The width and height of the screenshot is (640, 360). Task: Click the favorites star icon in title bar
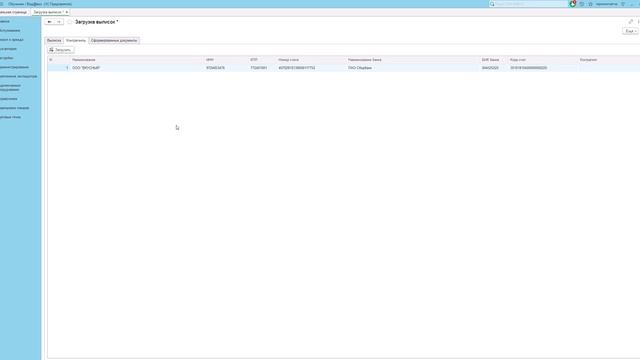590,4
